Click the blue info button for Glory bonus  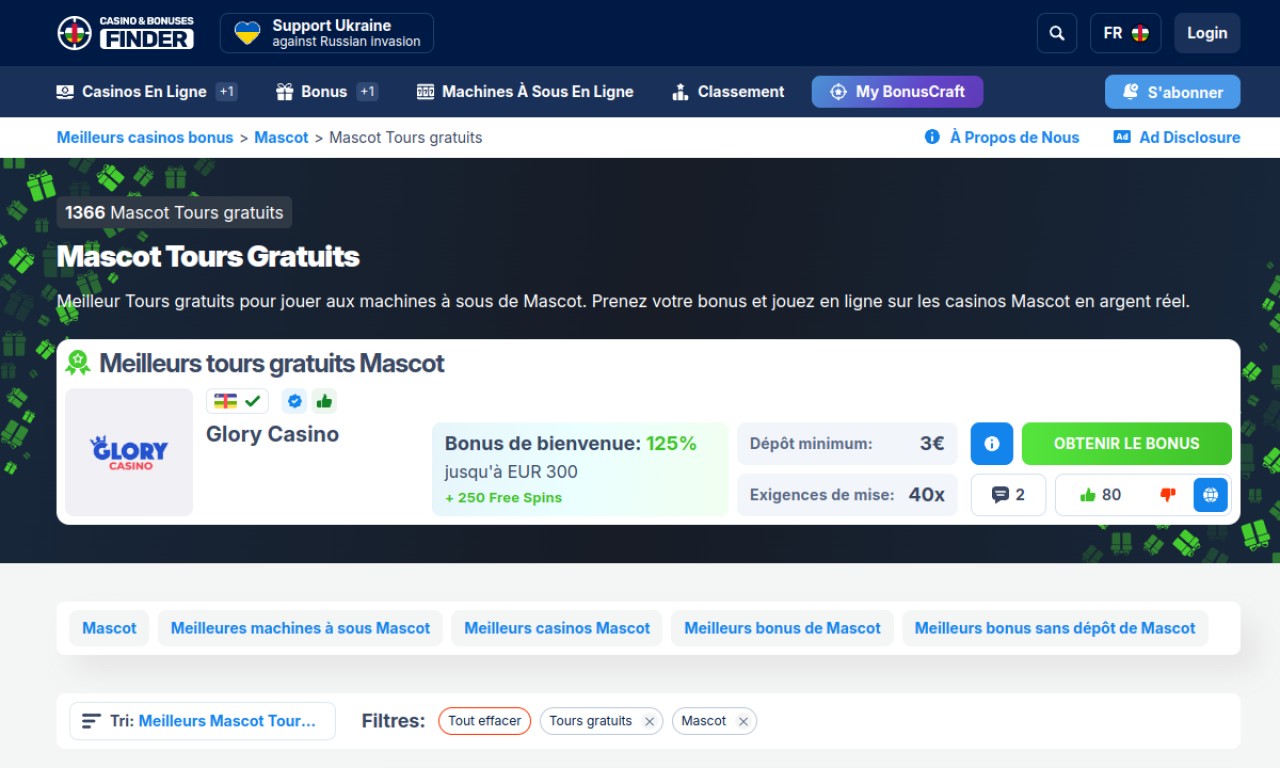pos(992,444)
